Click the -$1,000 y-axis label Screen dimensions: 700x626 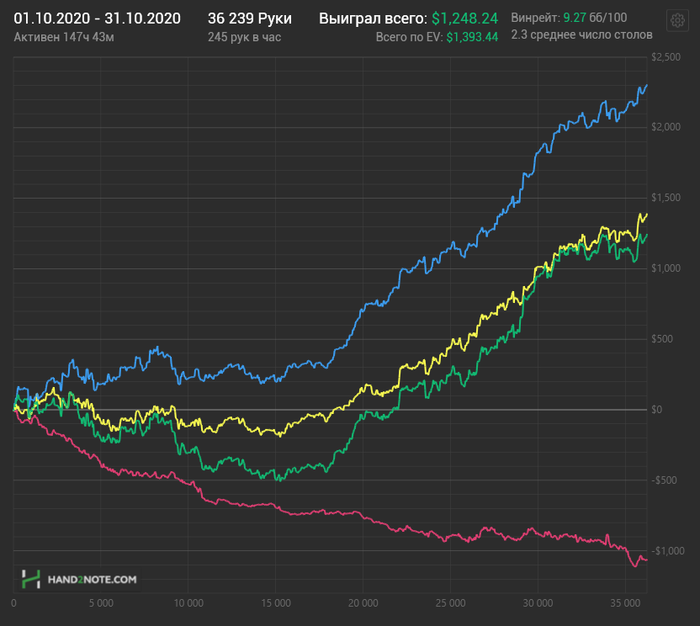point(668,551)
